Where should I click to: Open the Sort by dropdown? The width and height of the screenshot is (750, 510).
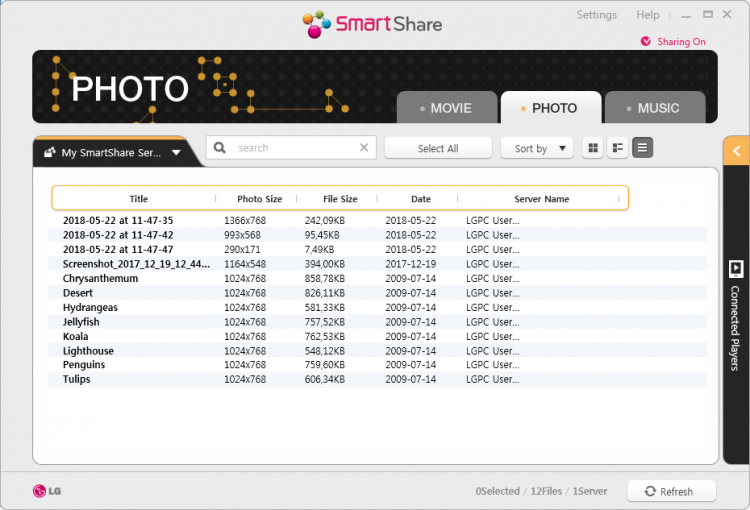[537, 148]
